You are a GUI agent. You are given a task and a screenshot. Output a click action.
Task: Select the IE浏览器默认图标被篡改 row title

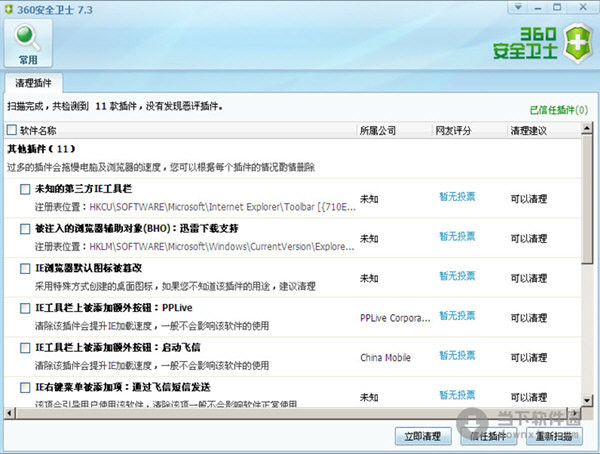[88, 268]
